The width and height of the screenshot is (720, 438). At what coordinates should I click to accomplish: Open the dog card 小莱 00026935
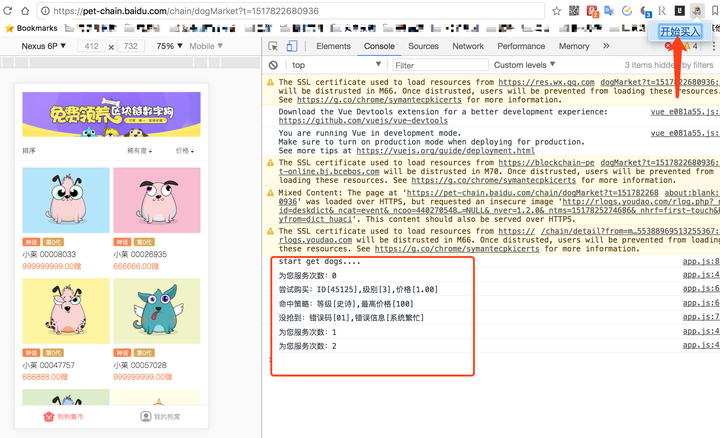coord(157,219)
